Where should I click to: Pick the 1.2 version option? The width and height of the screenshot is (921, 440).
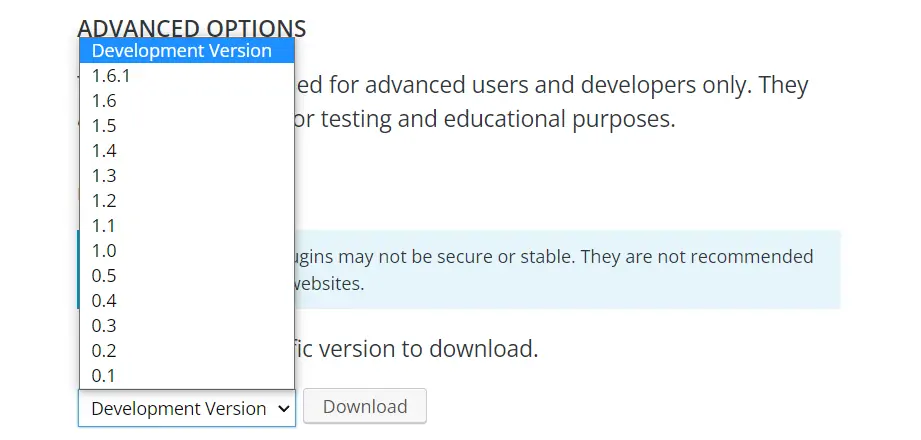(x=186, y=200)
